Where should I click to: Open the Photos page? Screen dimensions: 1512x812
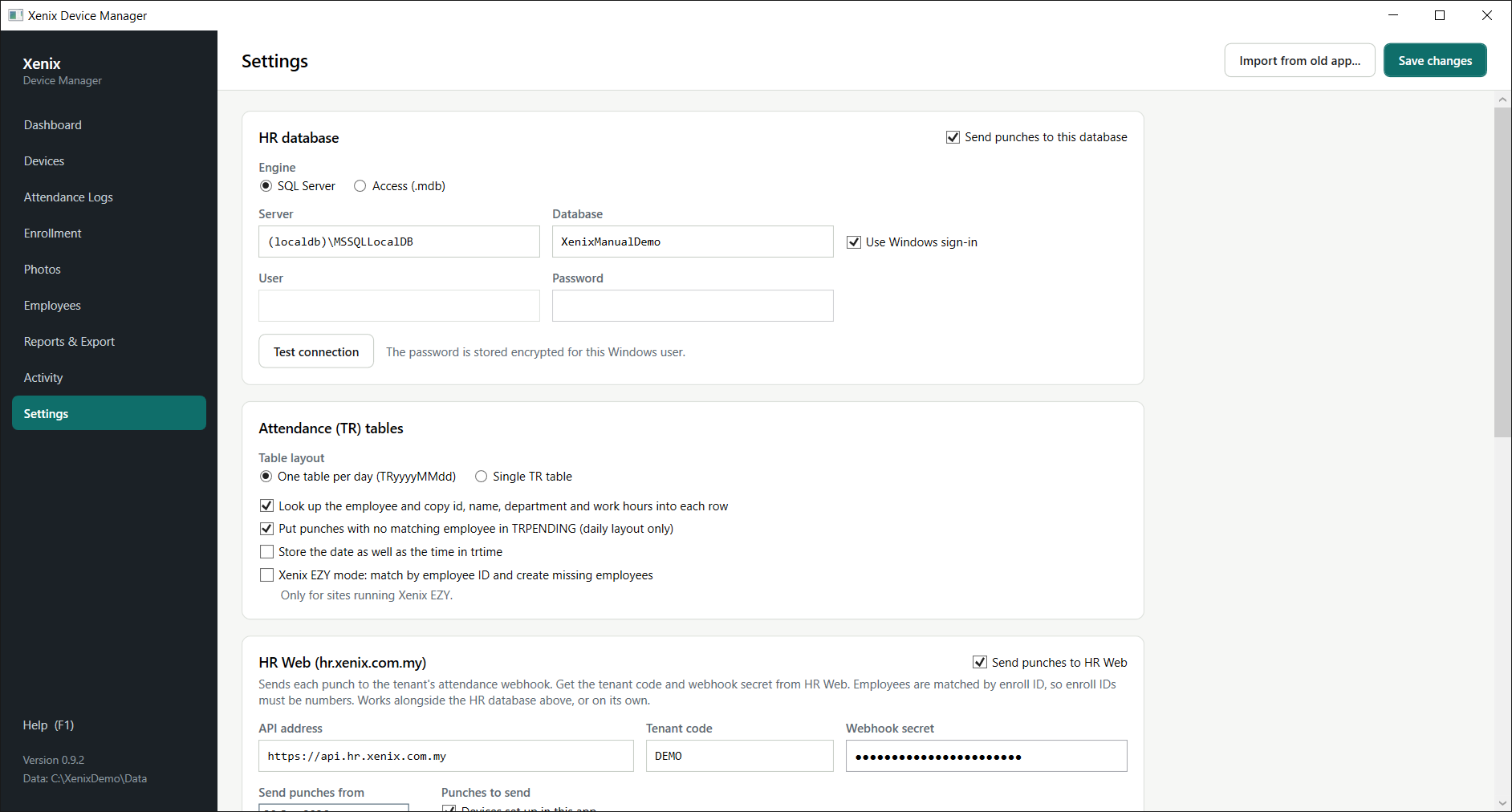[109, 270]
